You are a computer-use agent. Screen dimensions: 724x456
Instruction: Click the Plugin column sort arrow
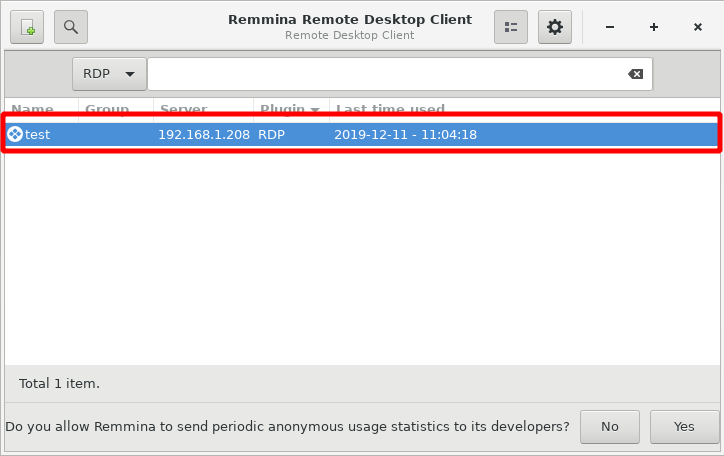pyautogui.click(x=315, y=109)
